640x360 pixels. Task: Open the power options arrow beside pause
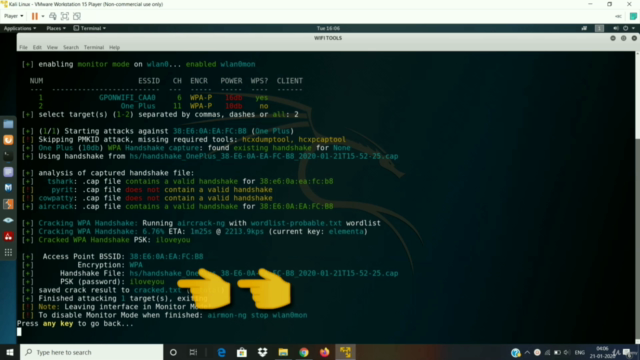(x=43, y=16)
